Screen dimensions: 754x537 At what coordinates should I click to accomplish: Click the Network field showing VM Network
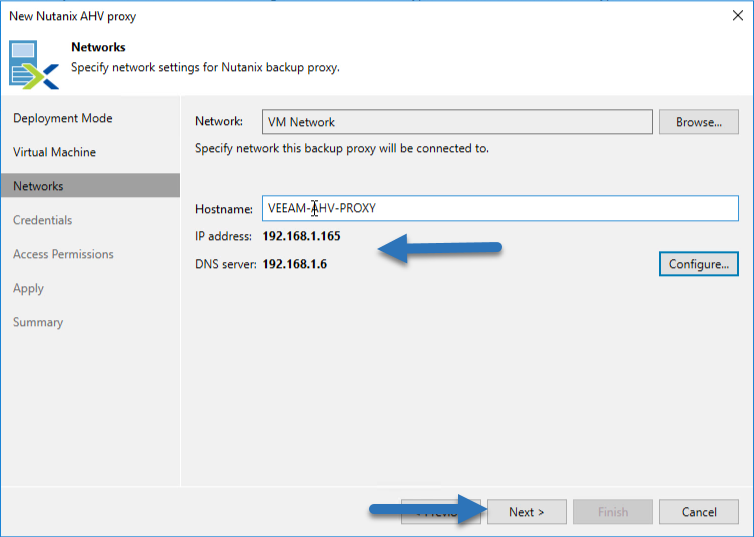[x=457, y=122]
